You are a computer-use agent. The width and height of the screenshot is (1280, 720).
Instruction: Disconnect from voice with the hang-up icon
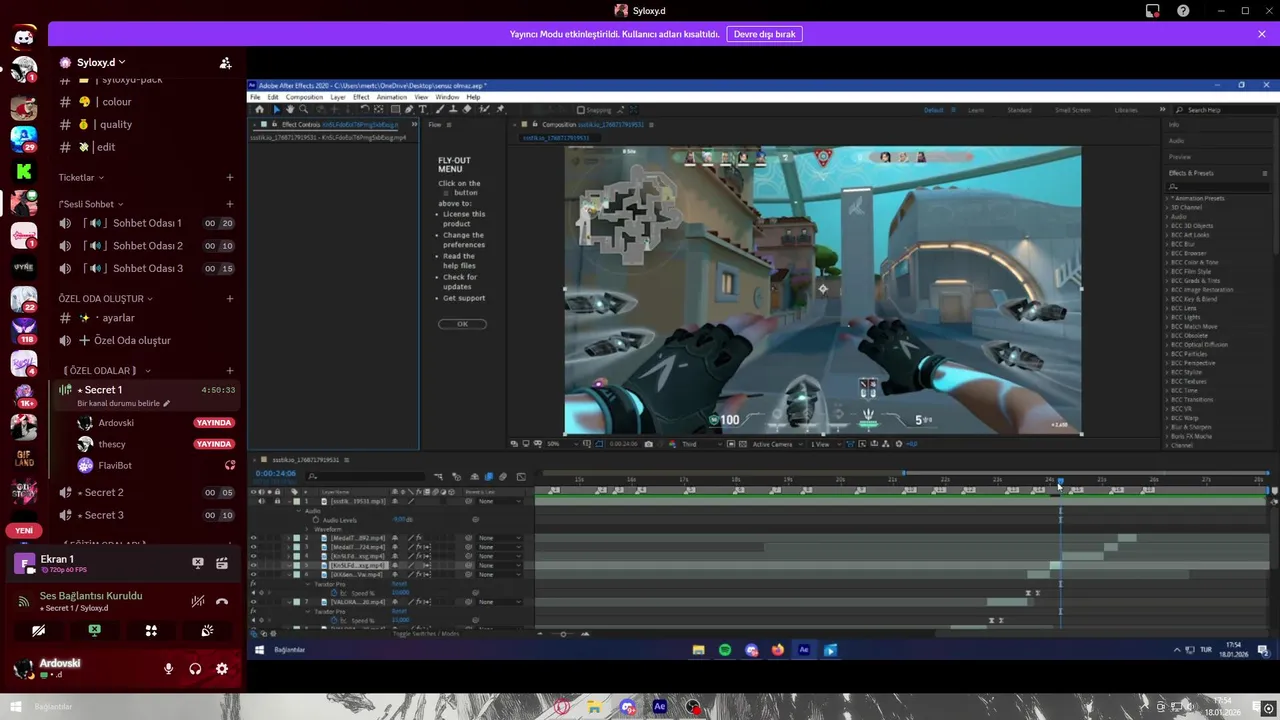pyautogui.click(x=222, y=601)
